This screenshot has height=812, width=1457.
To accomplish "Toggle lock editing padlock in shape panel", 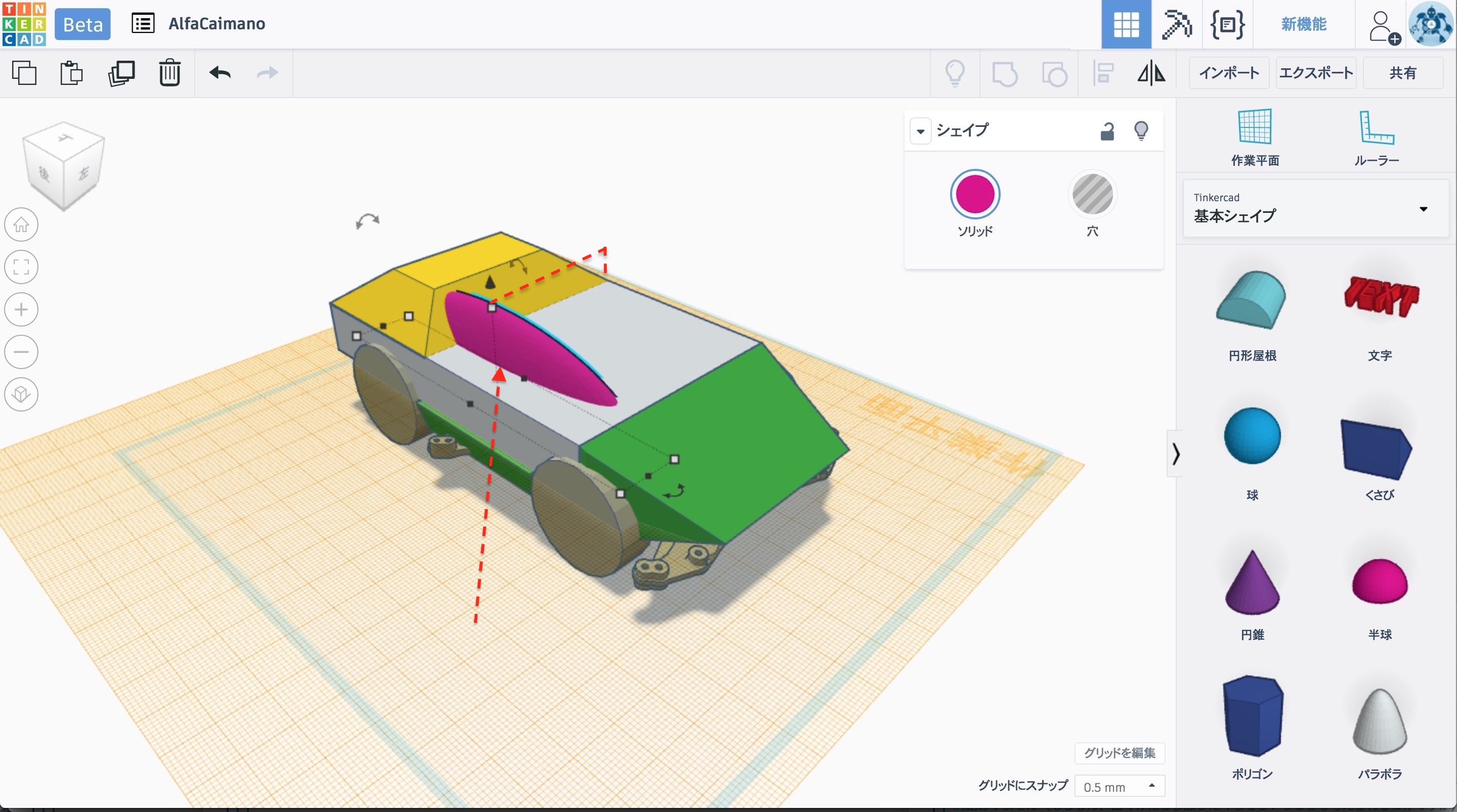I will click(1107, 131).
